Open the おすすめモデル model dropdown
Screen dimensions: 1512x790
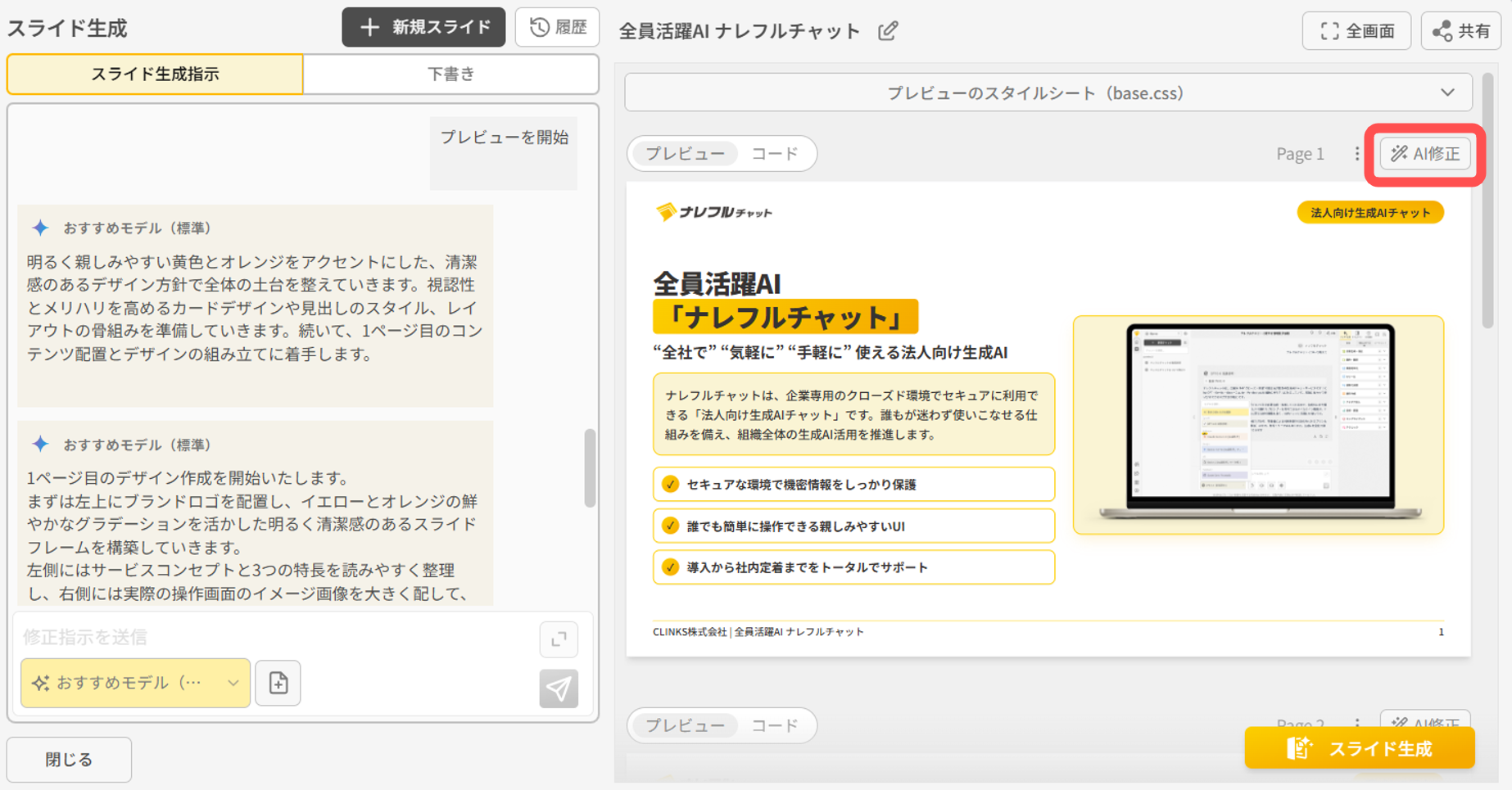click(135, 683)
